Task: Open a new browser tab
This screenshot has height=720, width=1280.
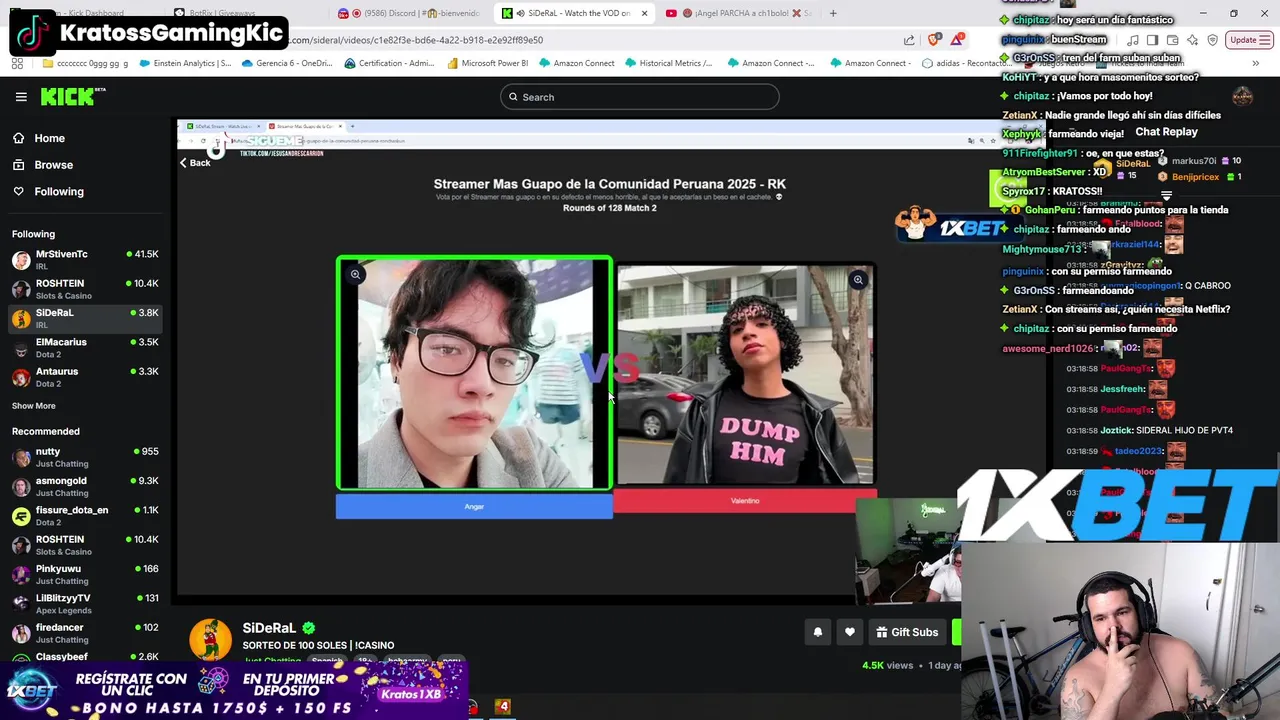Action: point(833,13)
